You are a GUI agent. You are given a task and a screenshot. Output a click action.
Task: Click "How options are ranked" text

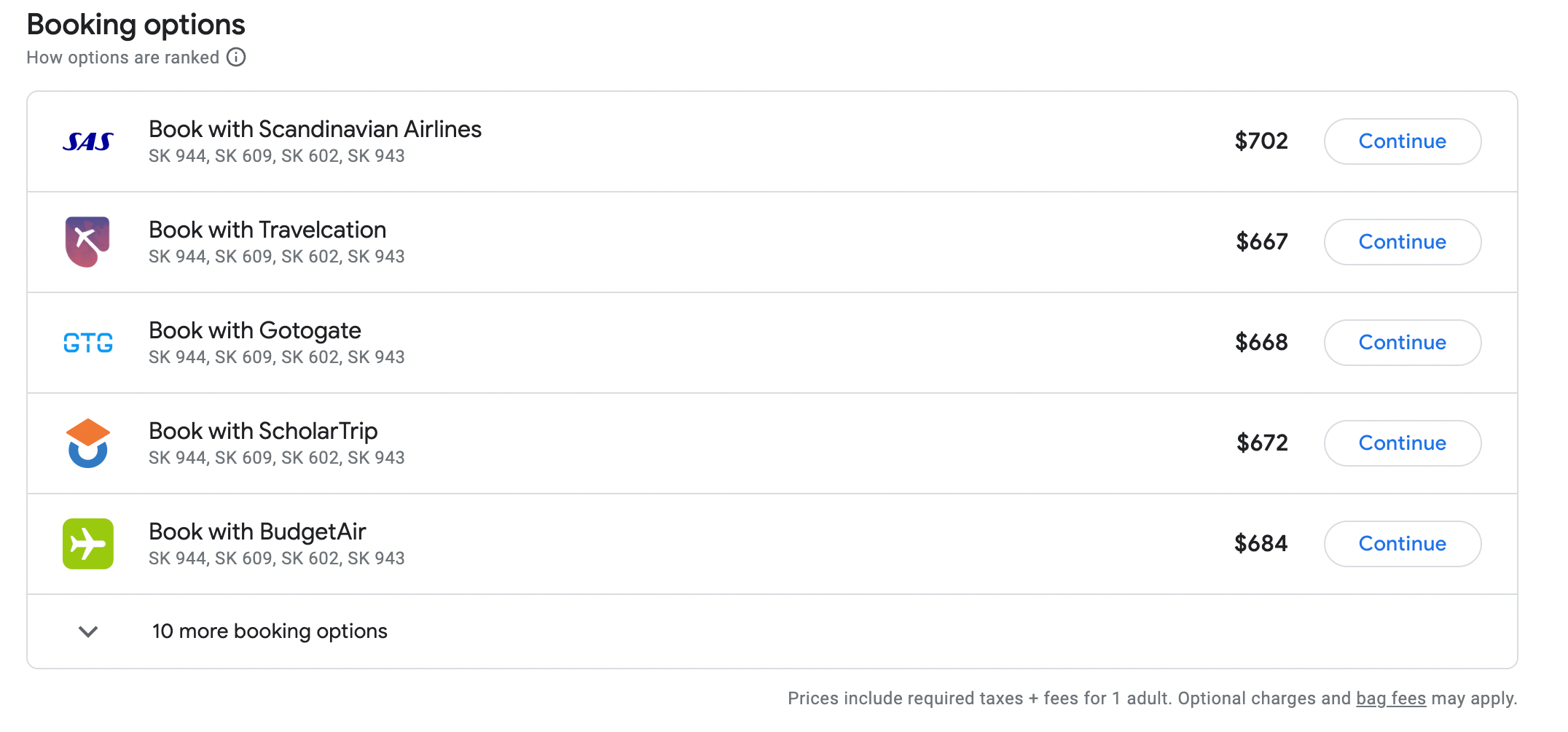pyautogui.click(x=122, y=58)
